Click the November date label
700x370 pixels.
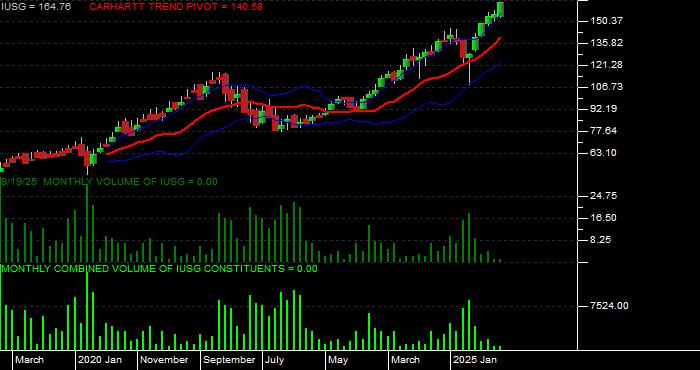165,360
